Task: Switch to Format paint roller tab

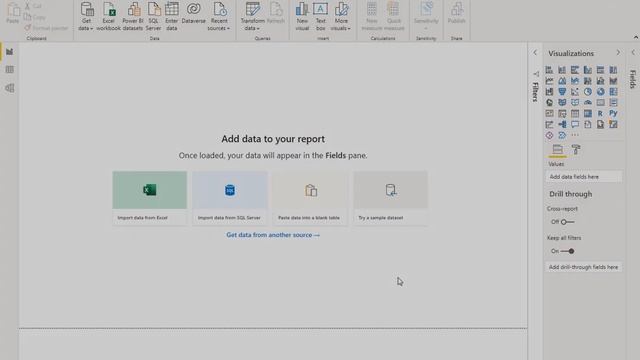Action: click(576, 149)
